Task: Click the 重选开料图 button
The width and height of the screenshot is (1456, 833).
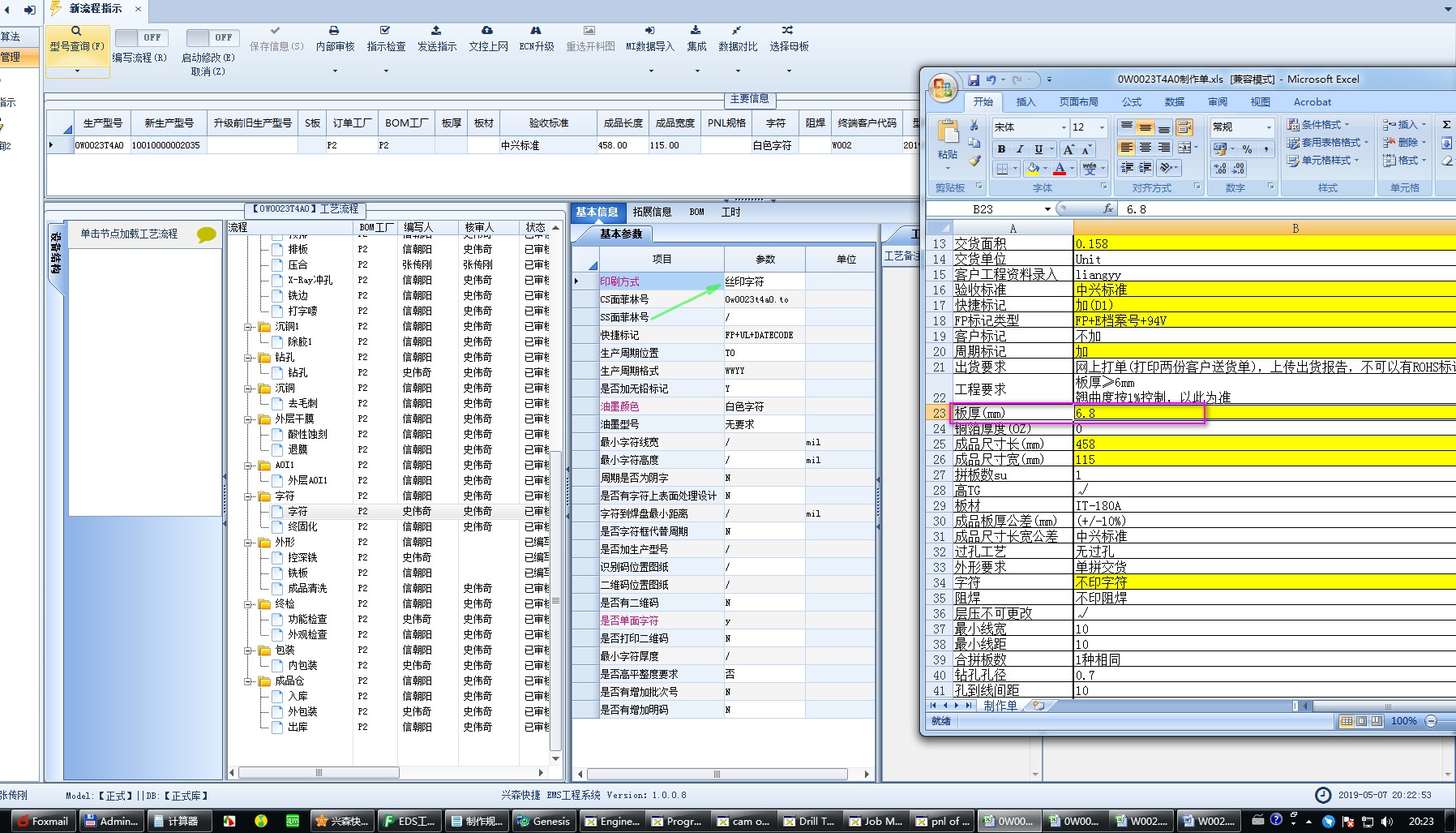Action: pos(590,39)
